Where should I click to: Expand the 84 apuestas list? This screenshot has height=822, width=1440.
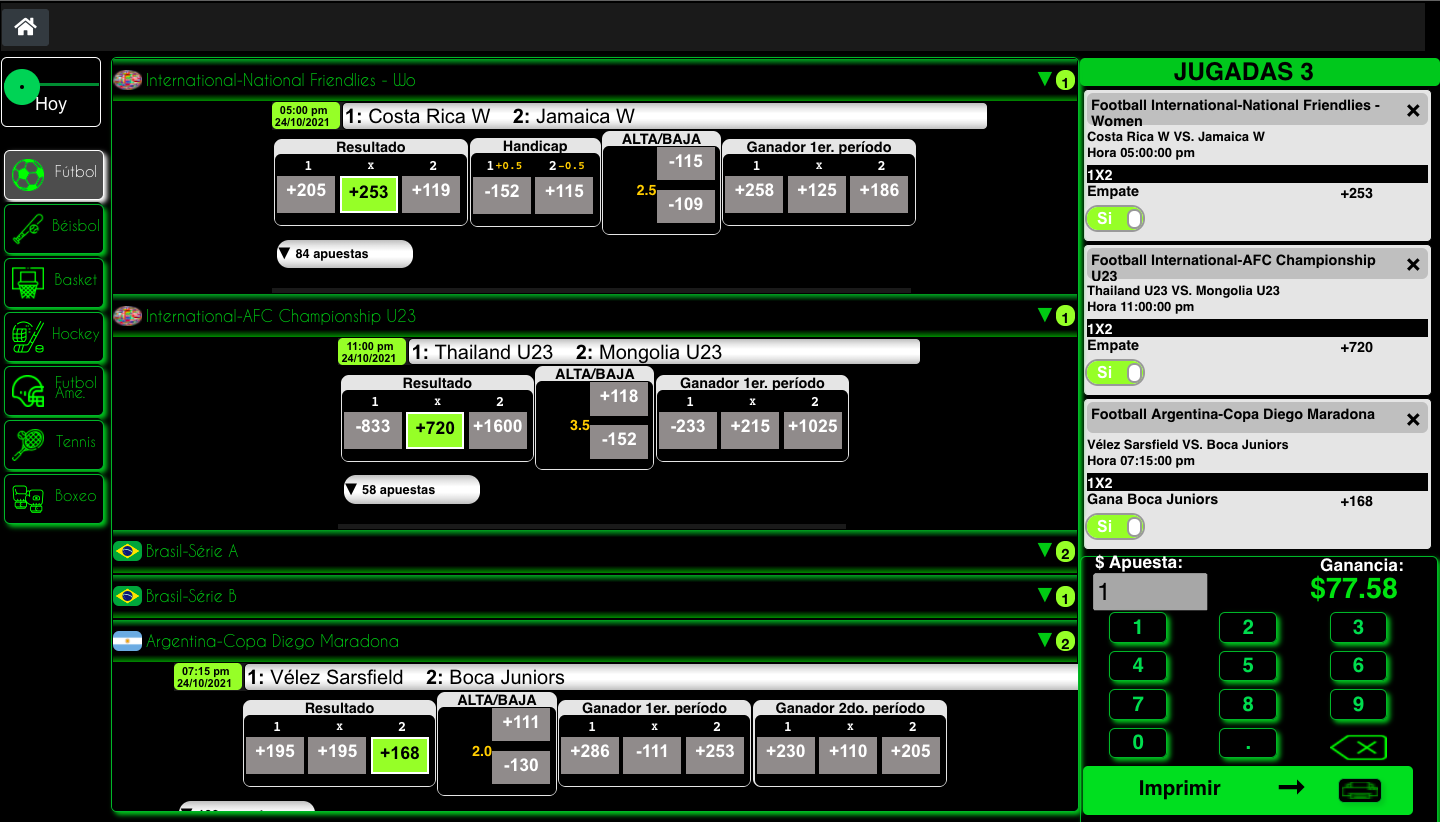tap(344, 254)
